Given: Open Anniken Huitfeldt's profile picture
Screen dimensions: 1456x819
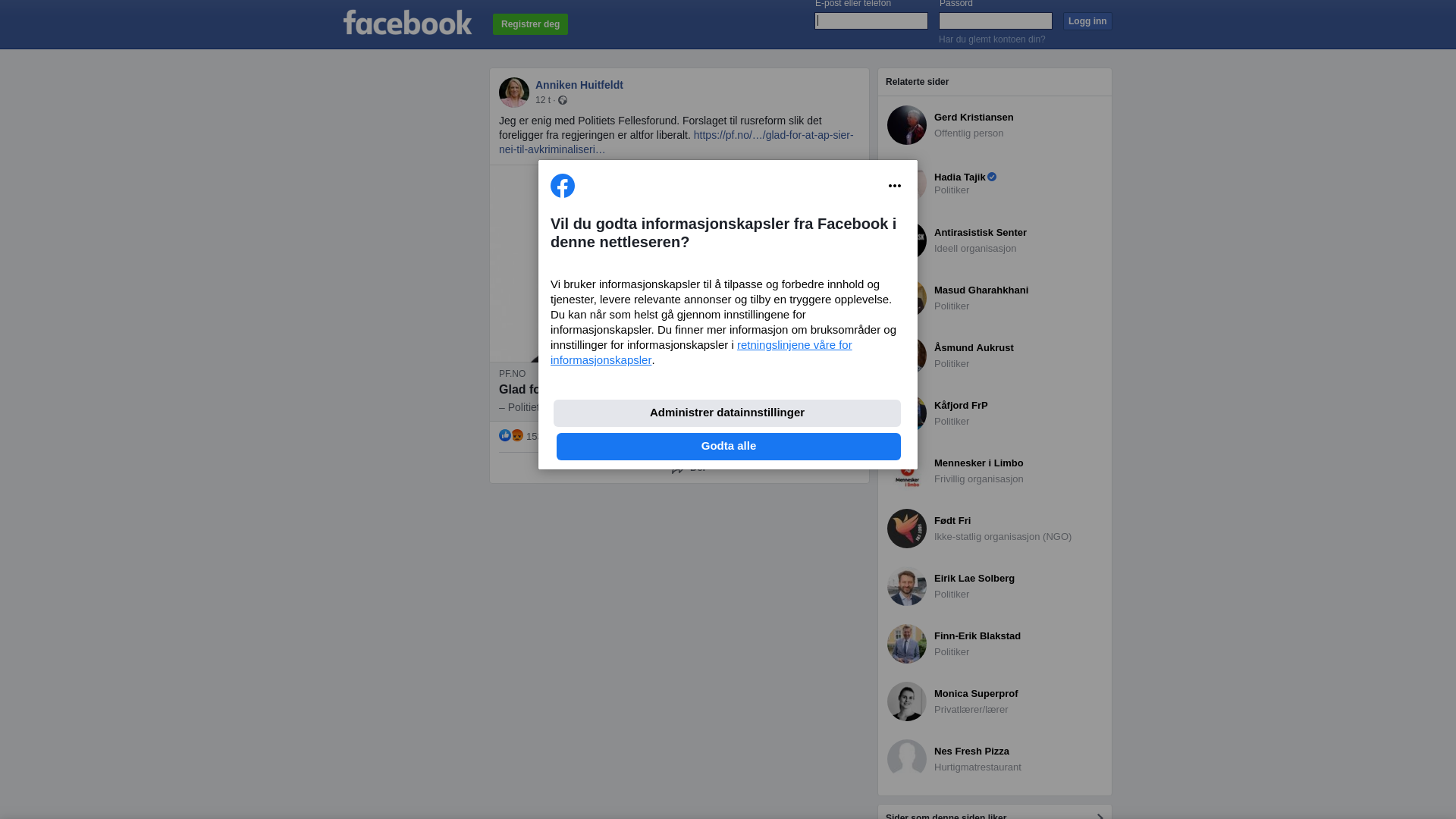Looking at the screenshot, I should [x=514, y=93].
